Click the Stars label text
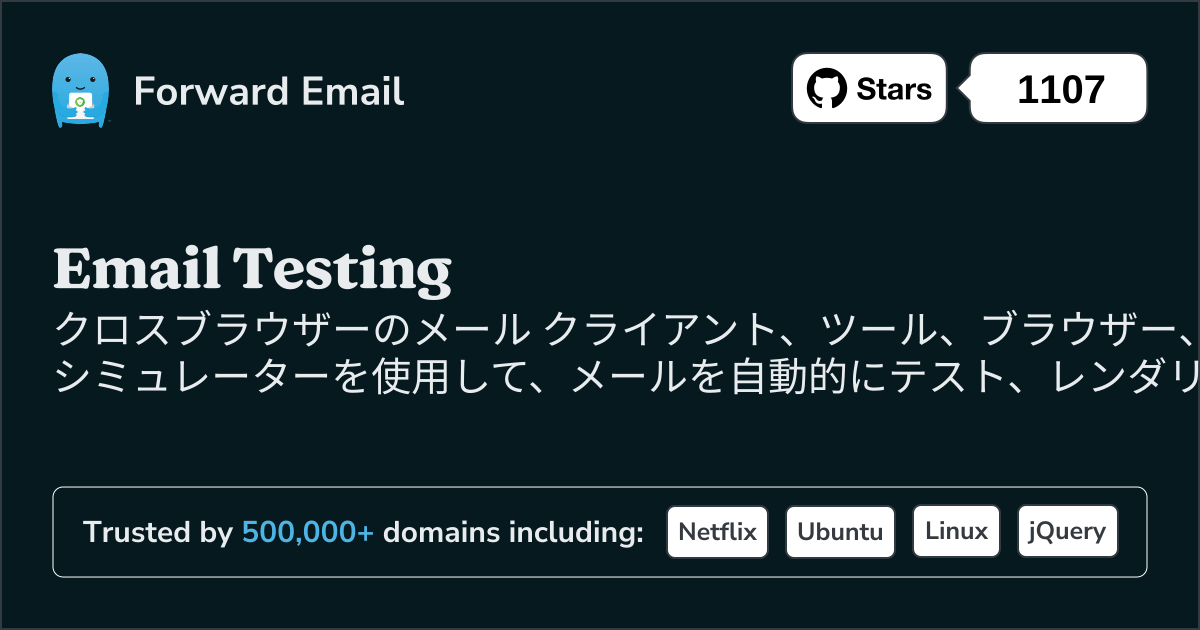The height and width of the screenshot is (630, 1200). click(x=894, y=89)
